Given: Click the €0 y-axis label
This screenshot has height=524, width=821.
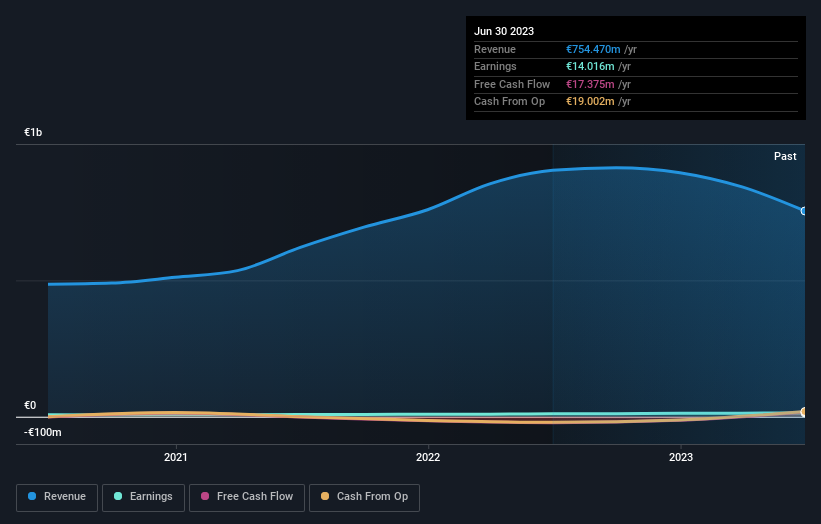Looking at the screenshot, I should 30,405.
